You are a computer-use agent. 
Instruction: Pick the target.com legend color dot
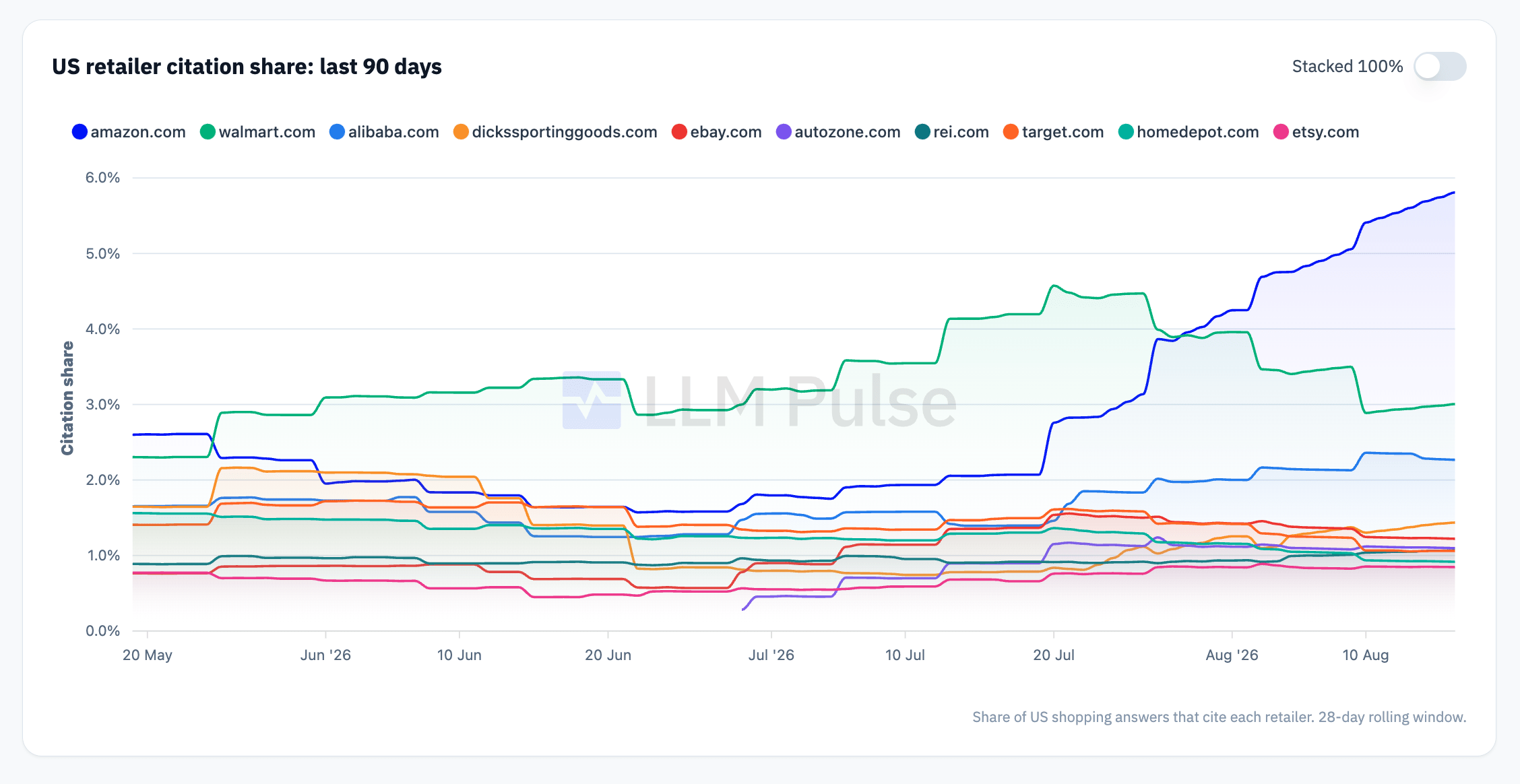(1011, 132)
